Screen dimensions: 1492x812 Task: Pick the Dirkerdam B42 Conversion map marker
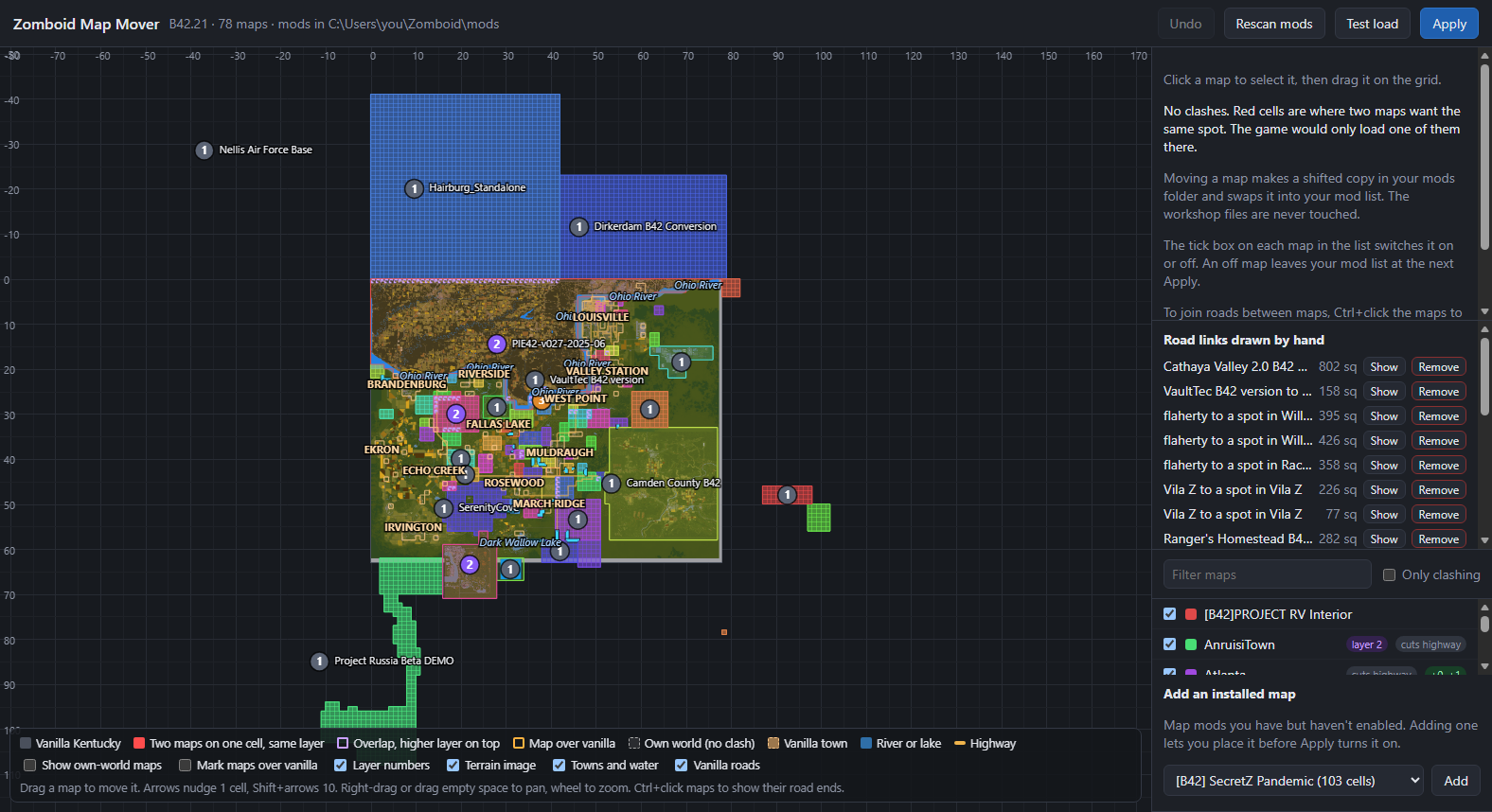click(x=578, y=227)
